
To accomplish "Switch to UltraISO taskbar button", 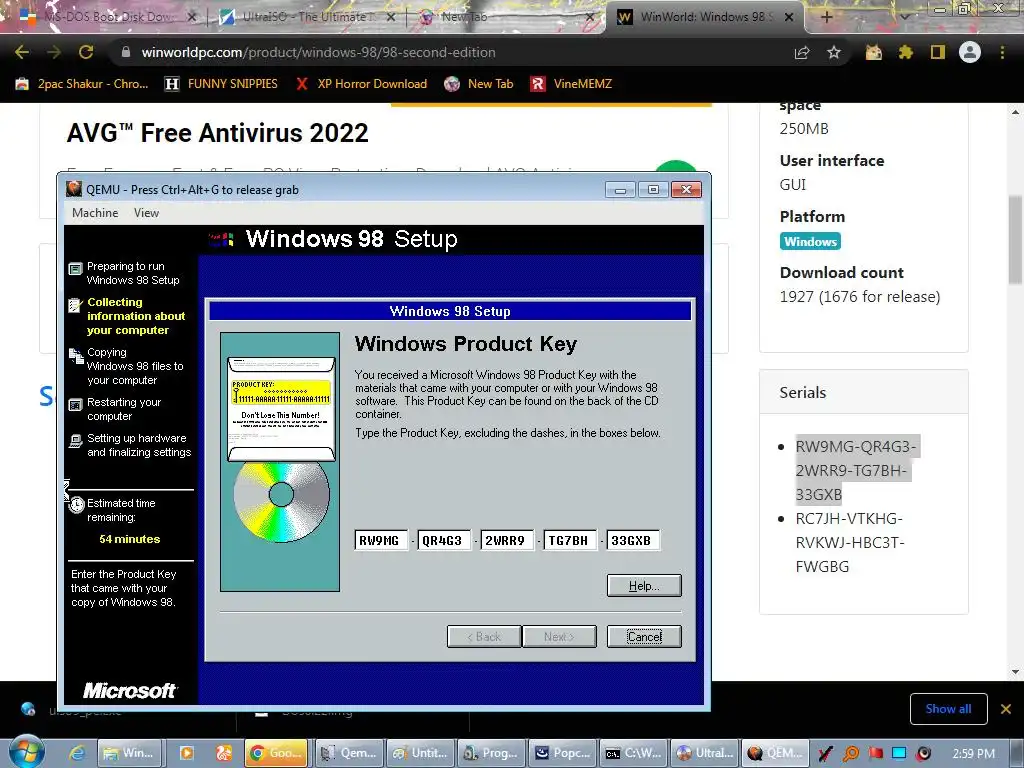I will (704, 753).
